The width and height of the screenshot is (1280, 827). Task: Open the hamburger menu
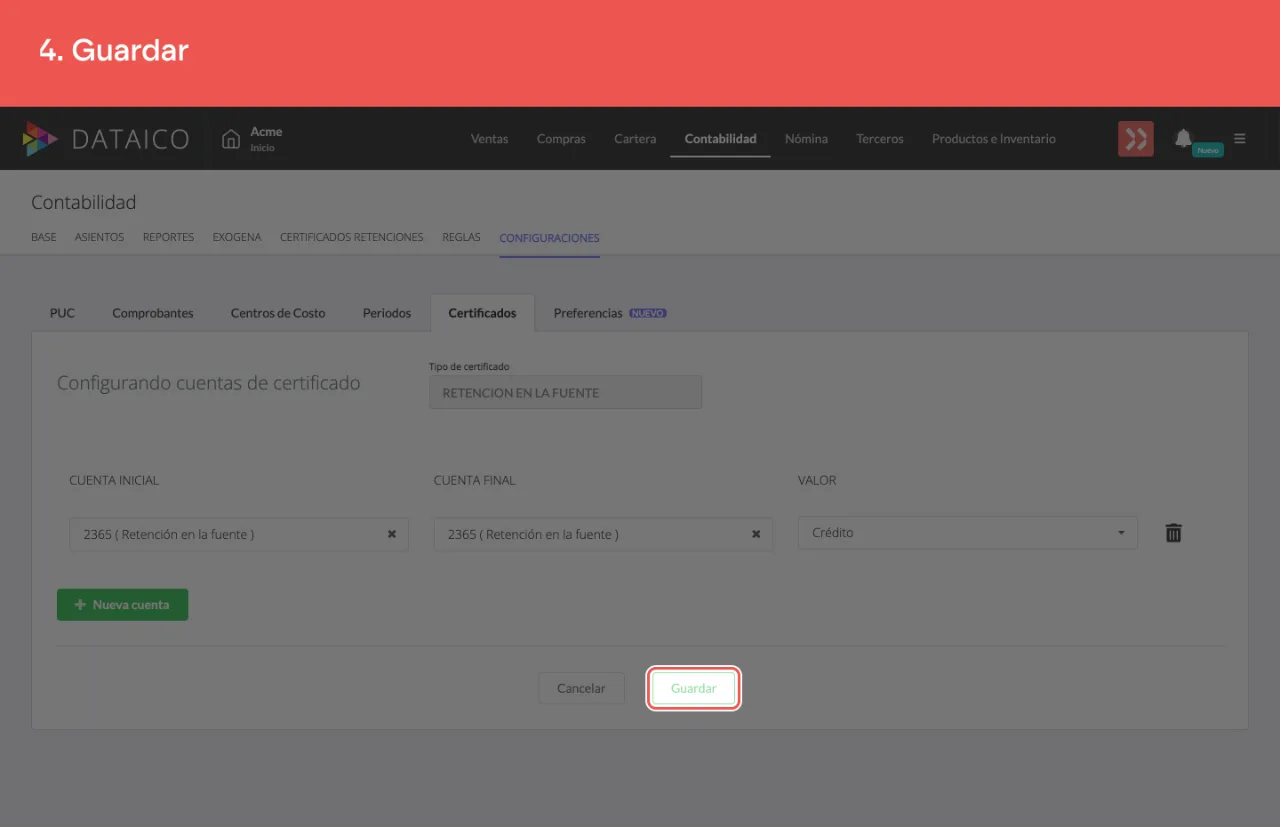click(1240, 139)
